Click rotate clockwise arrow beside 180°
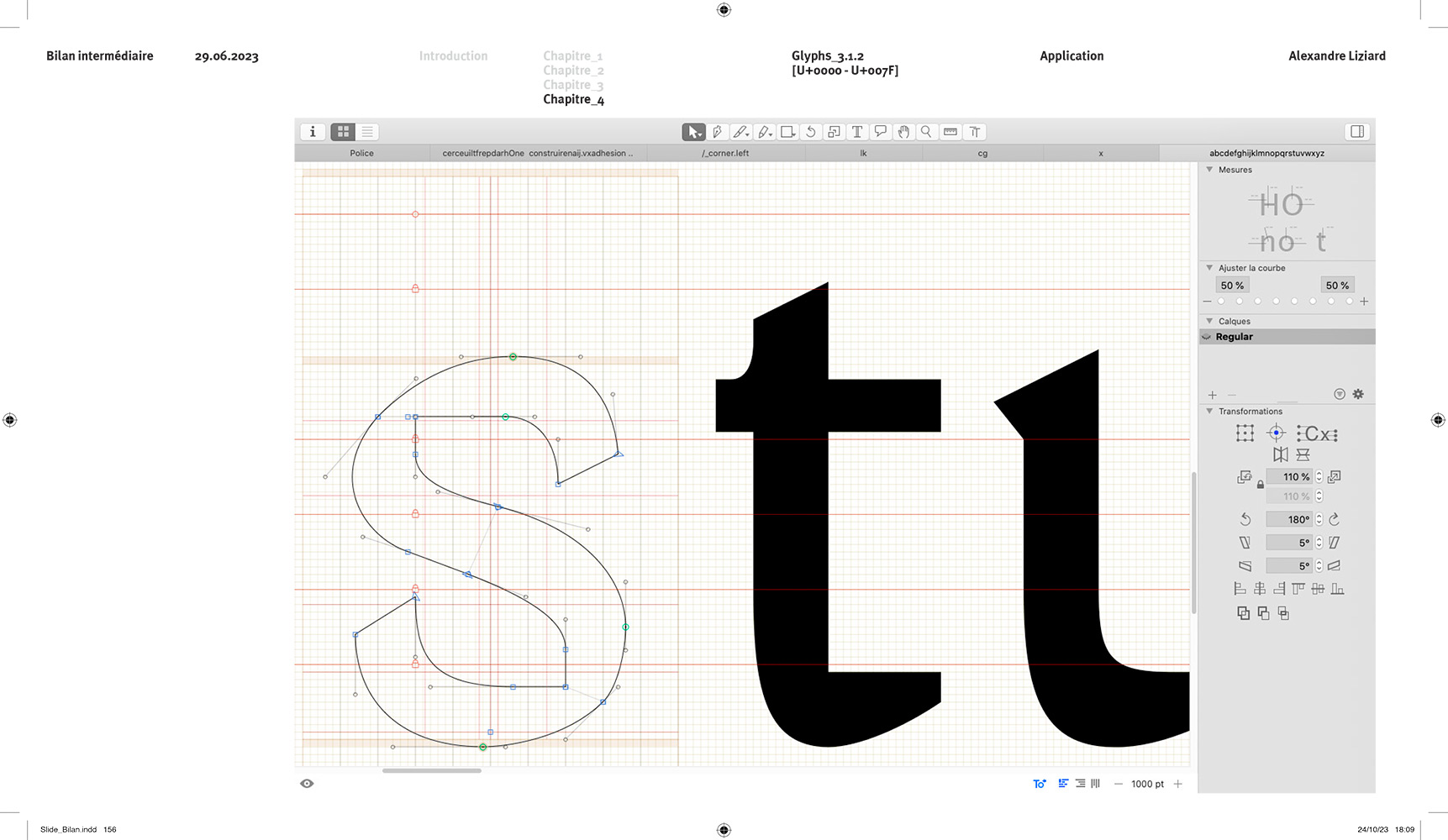 coord(1334,519)
